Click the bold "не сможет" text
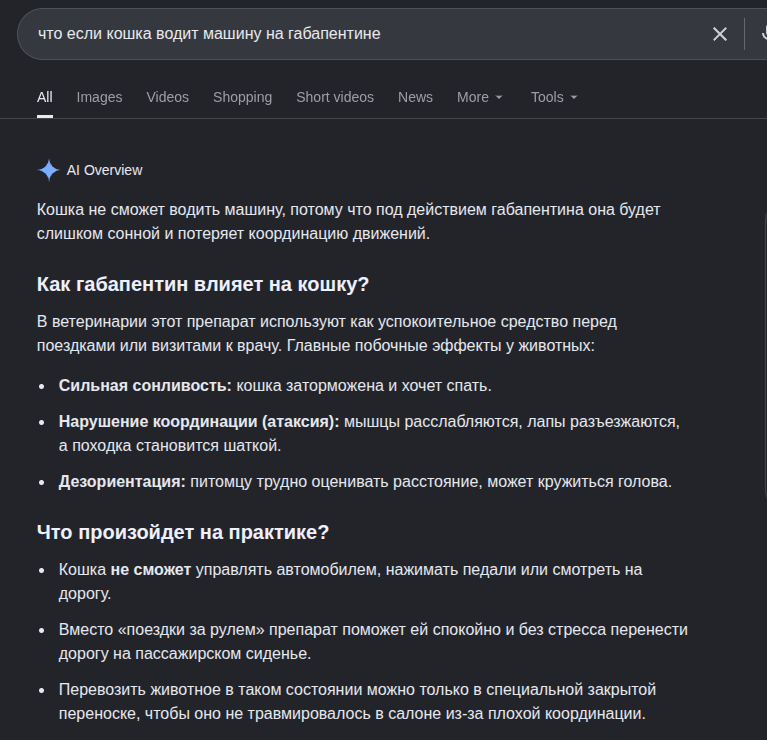The width and height of the screenshot is (767, 740). (x=151, y=570)
